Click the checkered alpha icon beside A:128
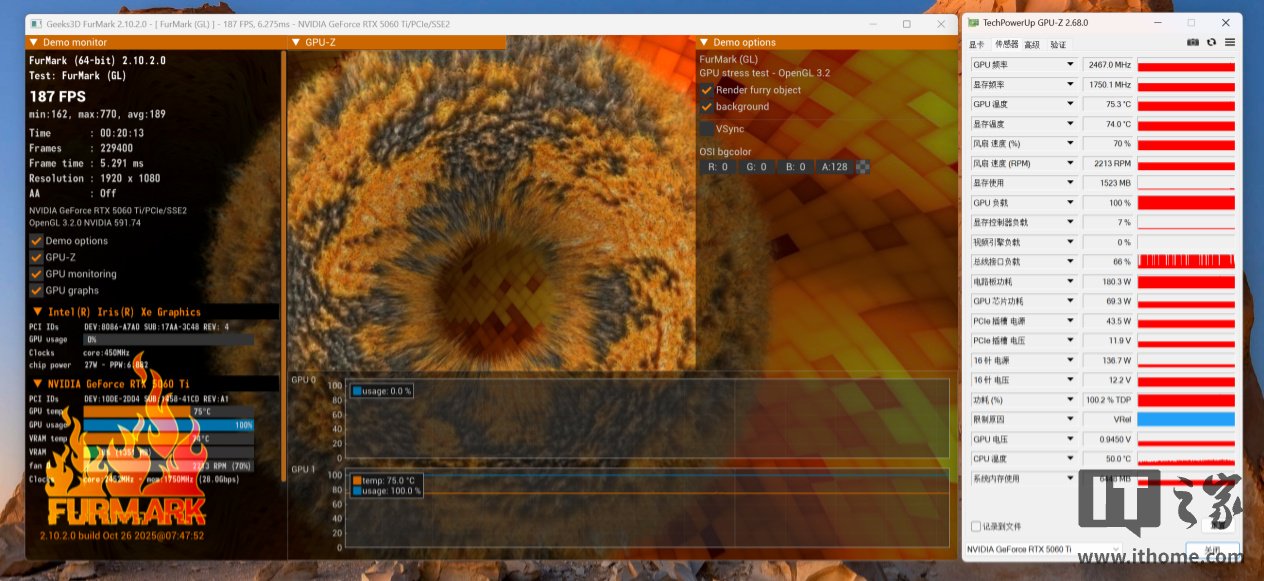Image resolution: width=1264 pixels, height=581 pixels. [862, 167]
